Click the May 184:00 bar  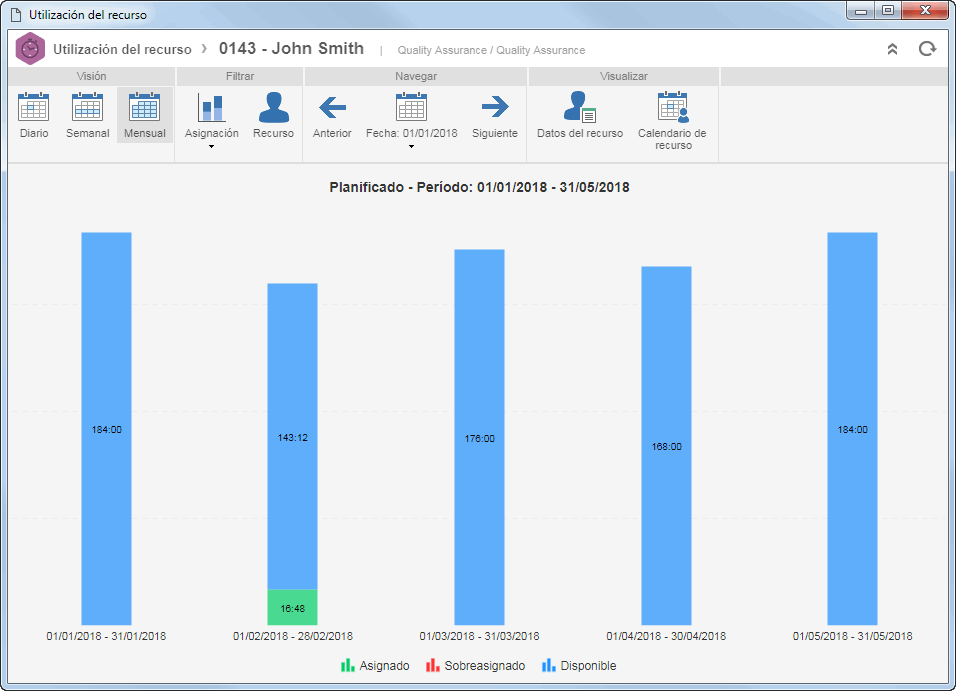[852, 428]
